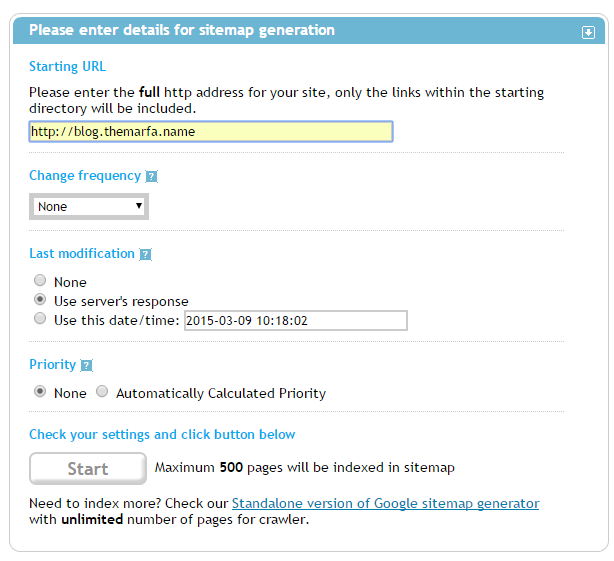Open Standalone version of Google sitemap generator link
This screenshot has width=614, height=561.
click(x=385, y=503)
